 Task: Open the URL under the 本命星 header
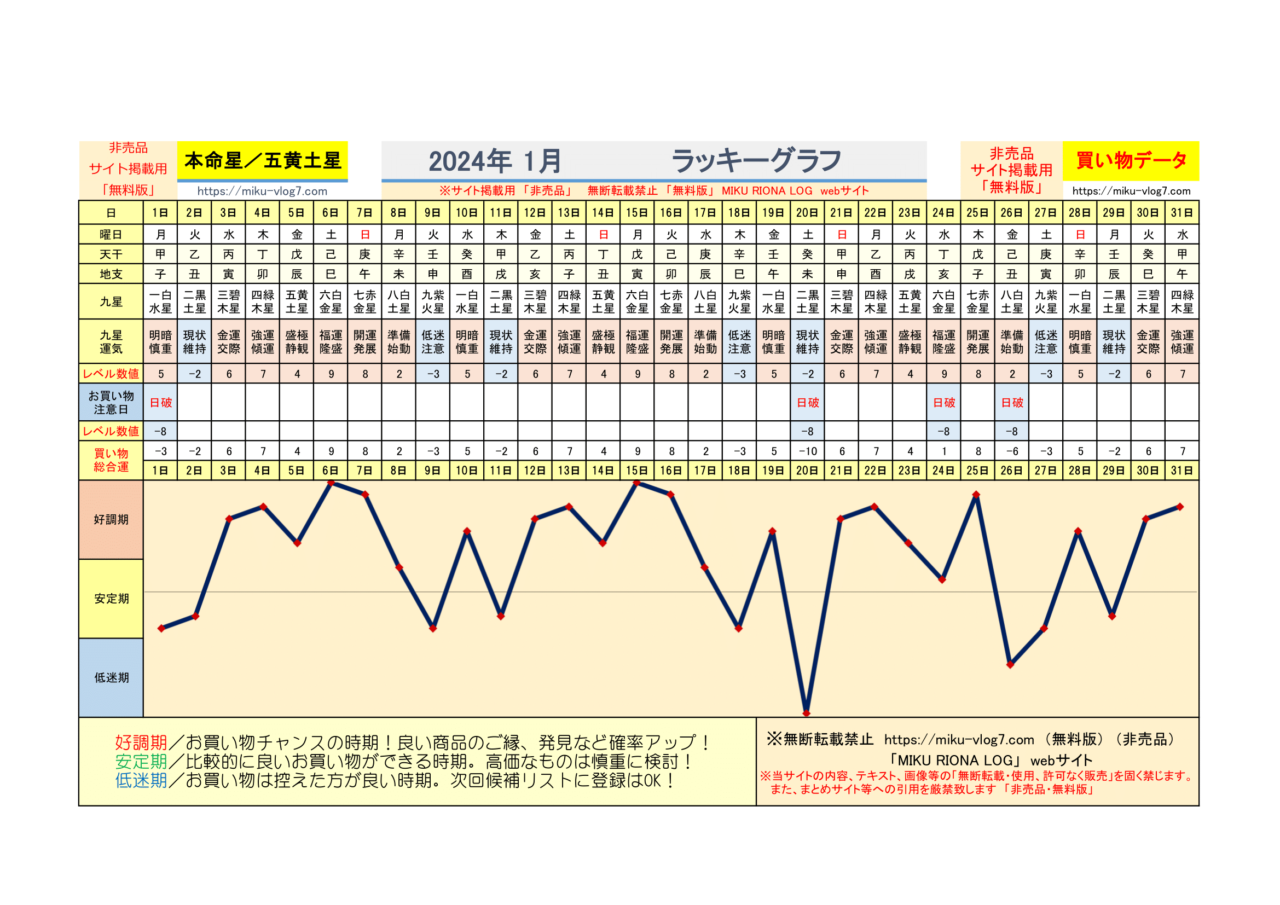[262, 191]
